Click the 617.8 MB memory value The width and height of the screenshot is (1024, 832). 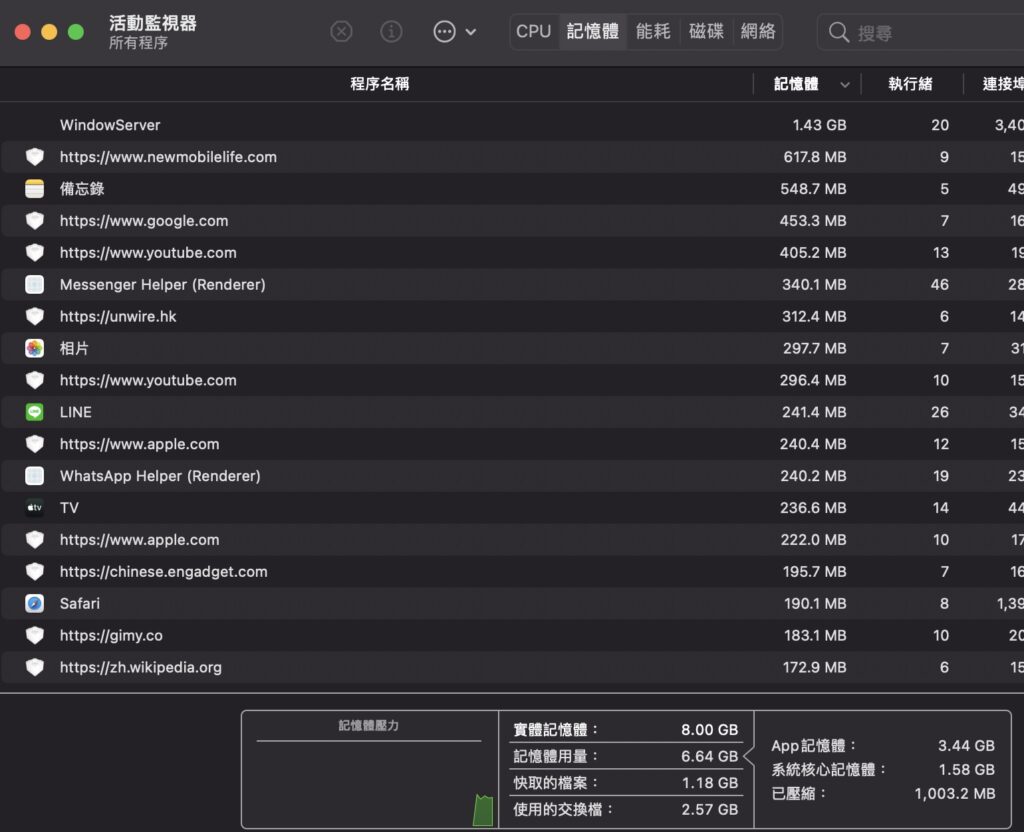click(814, 157)
